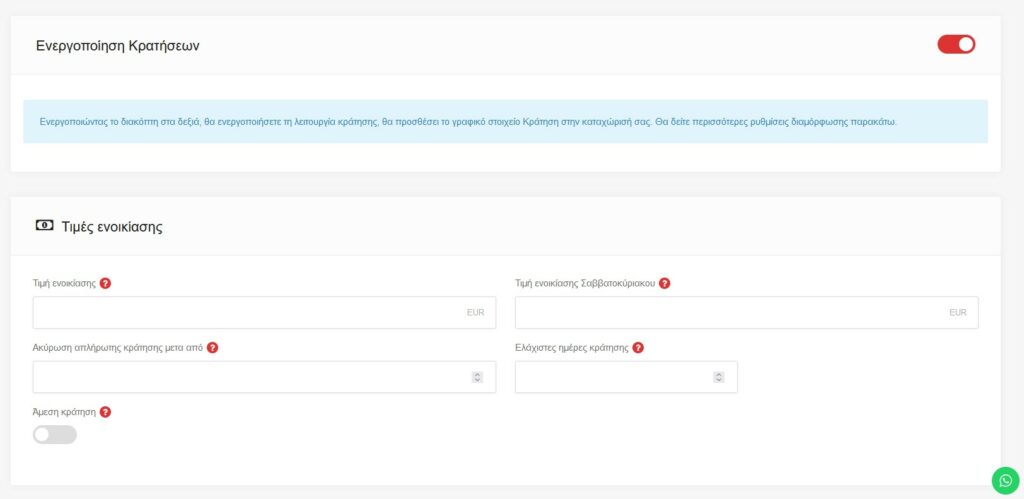Screen dimensions: 1024x499
Task: Click help icon next to Τιμή ενοικίασης
Action: pyautogui.click(x=106, y=283)
